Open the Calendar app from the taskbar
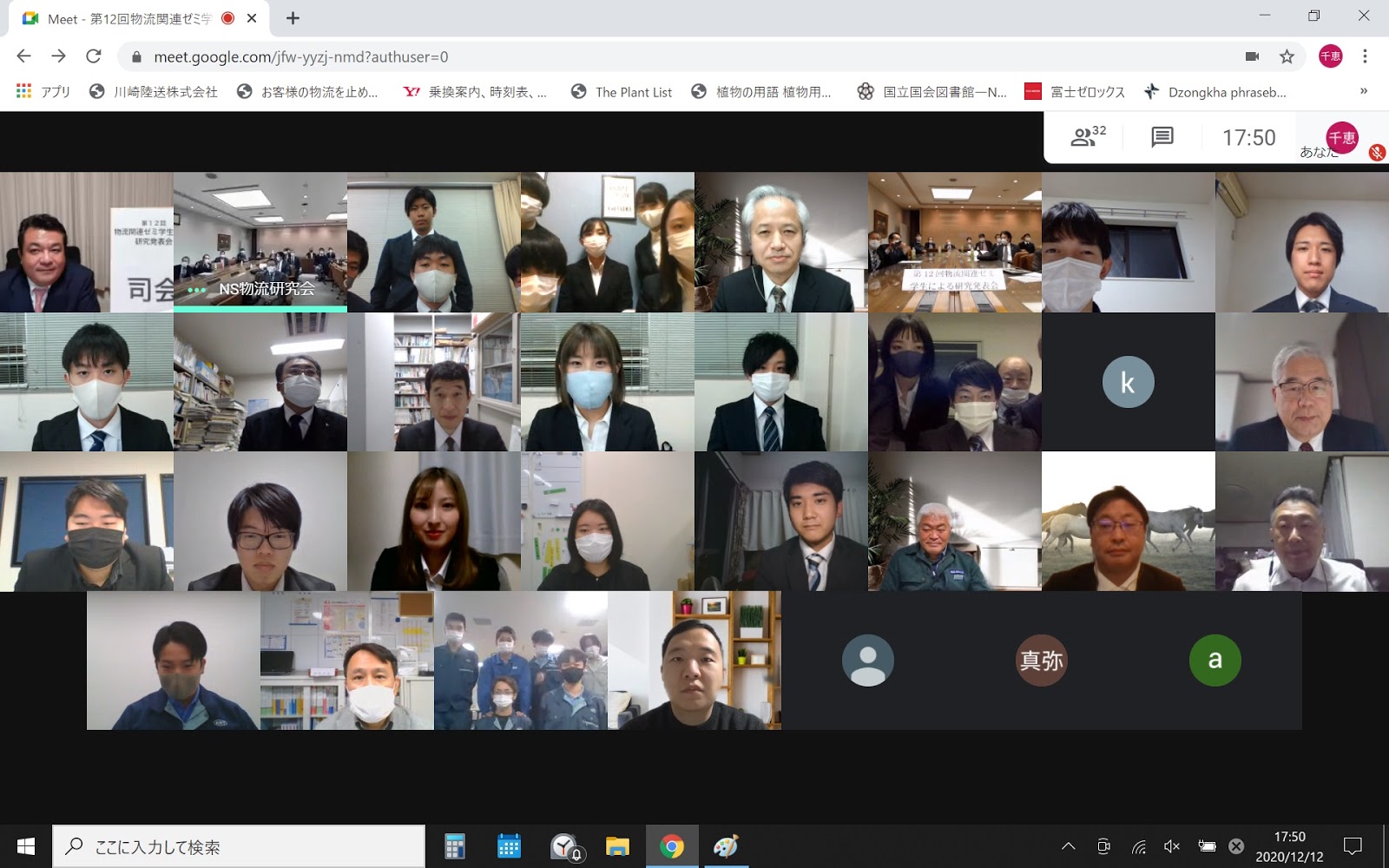 click(x=509, y=846)
